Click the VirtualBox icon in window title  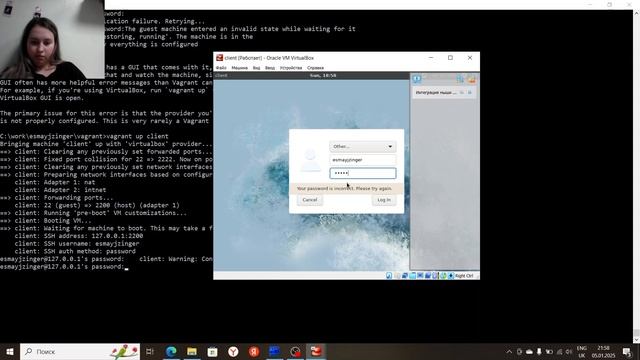[220, 58]
